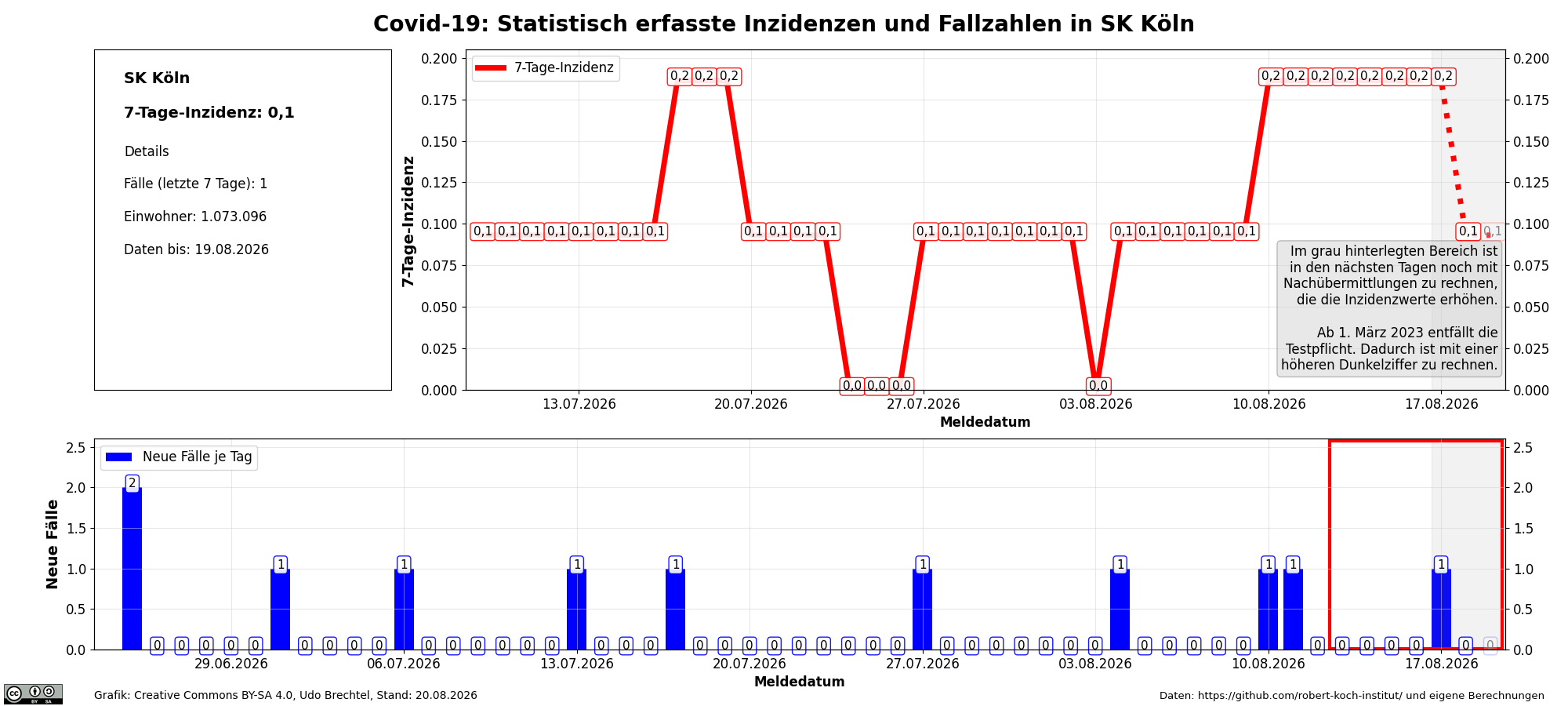Click the blue bar labeled 2 in new cases chart

click(132, 569)
